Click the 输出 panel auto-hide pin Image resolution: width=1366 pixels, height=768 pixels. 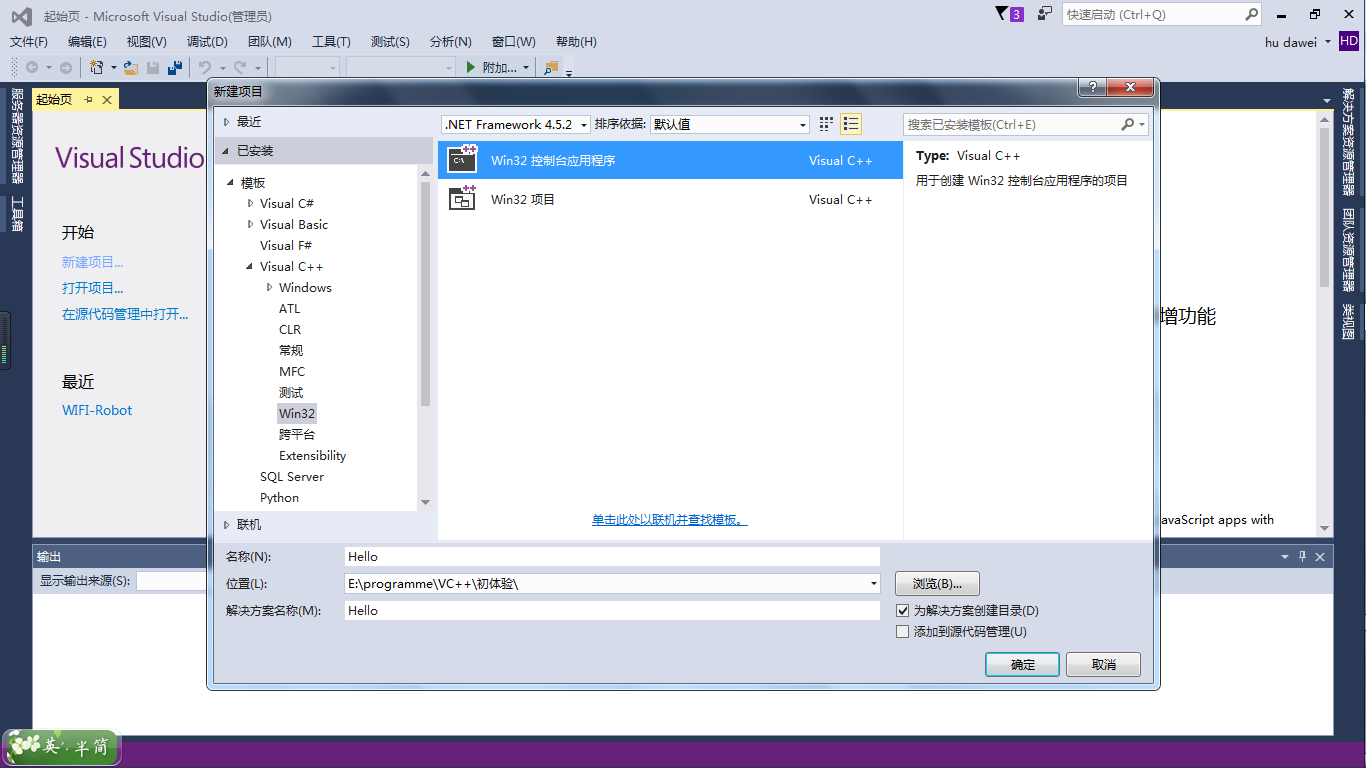click(1303, 556)
